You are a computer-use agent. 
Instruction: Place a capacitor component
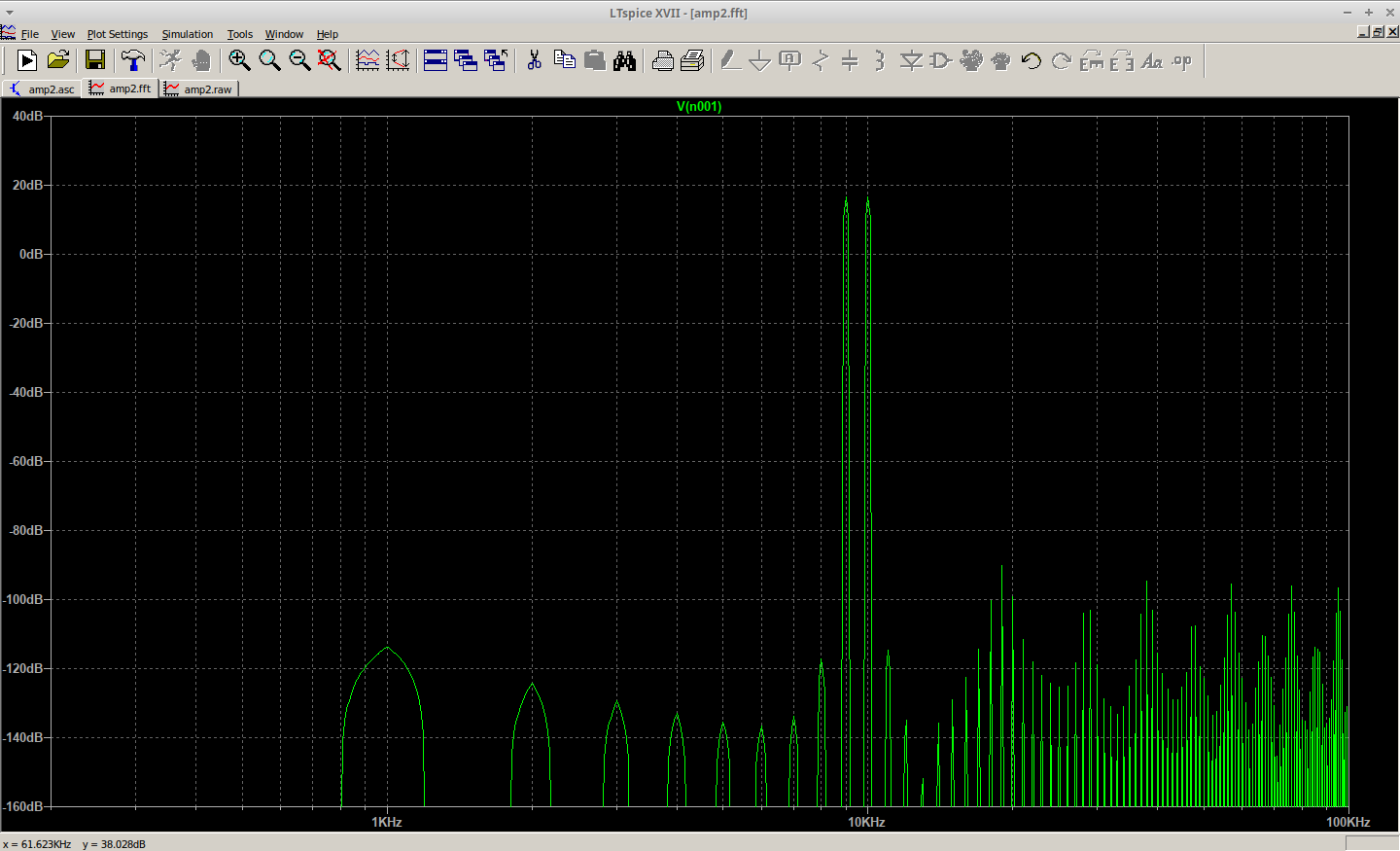(x=850, y=60)
